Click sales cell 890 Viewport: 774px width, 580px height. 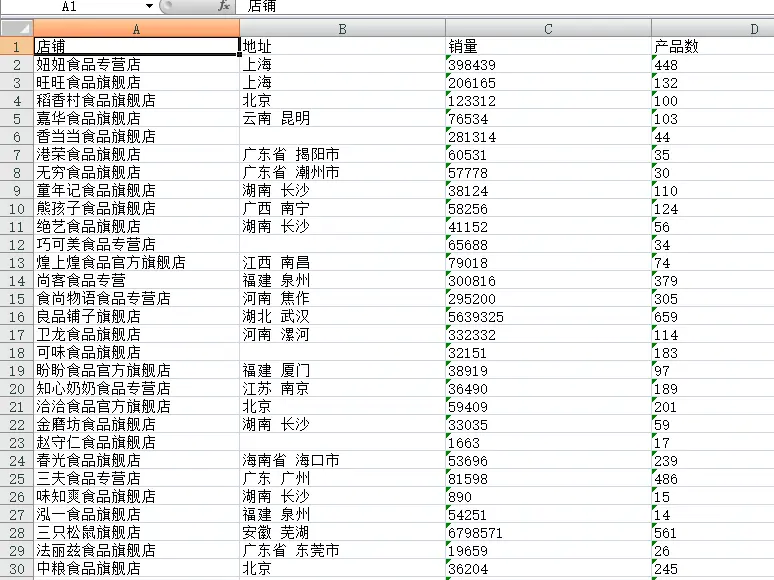pyautogui.click(x=548, y=497)
